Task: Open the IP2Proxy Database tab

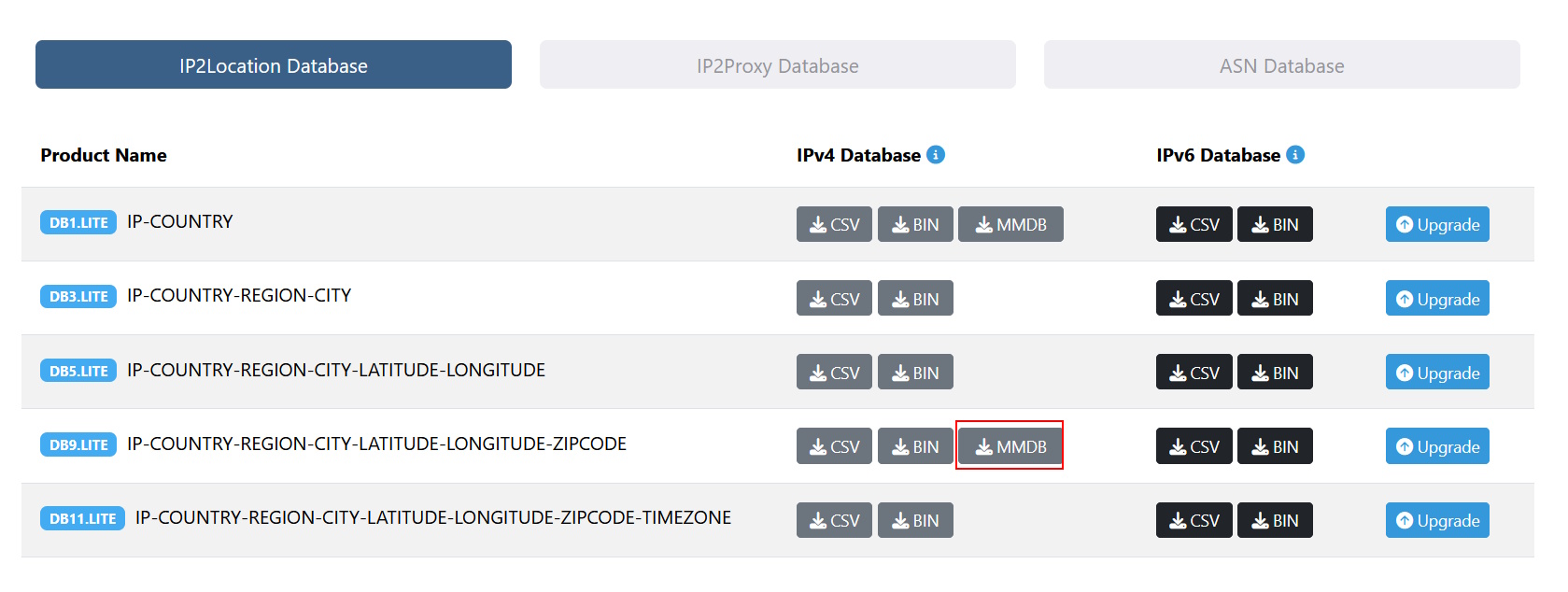Action: coord(778,64)
